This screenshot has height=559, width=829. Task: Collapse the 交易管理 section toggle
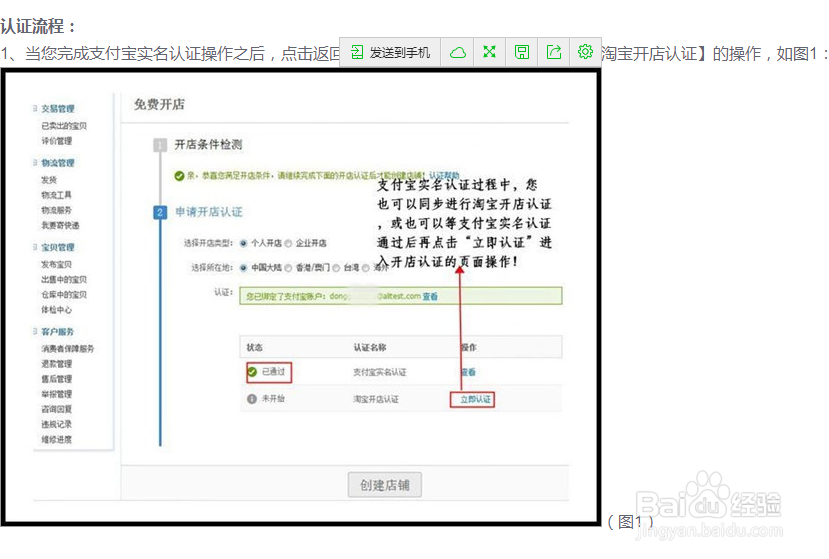pos(35,108)
